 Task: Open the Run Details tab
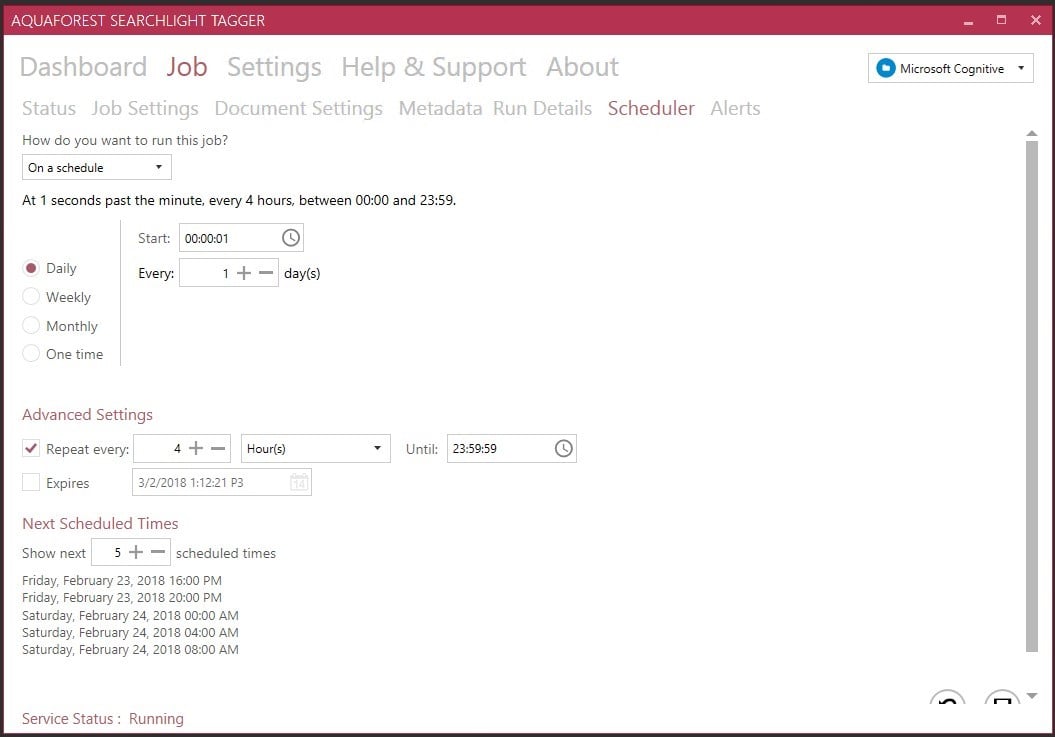pos(542,109)
